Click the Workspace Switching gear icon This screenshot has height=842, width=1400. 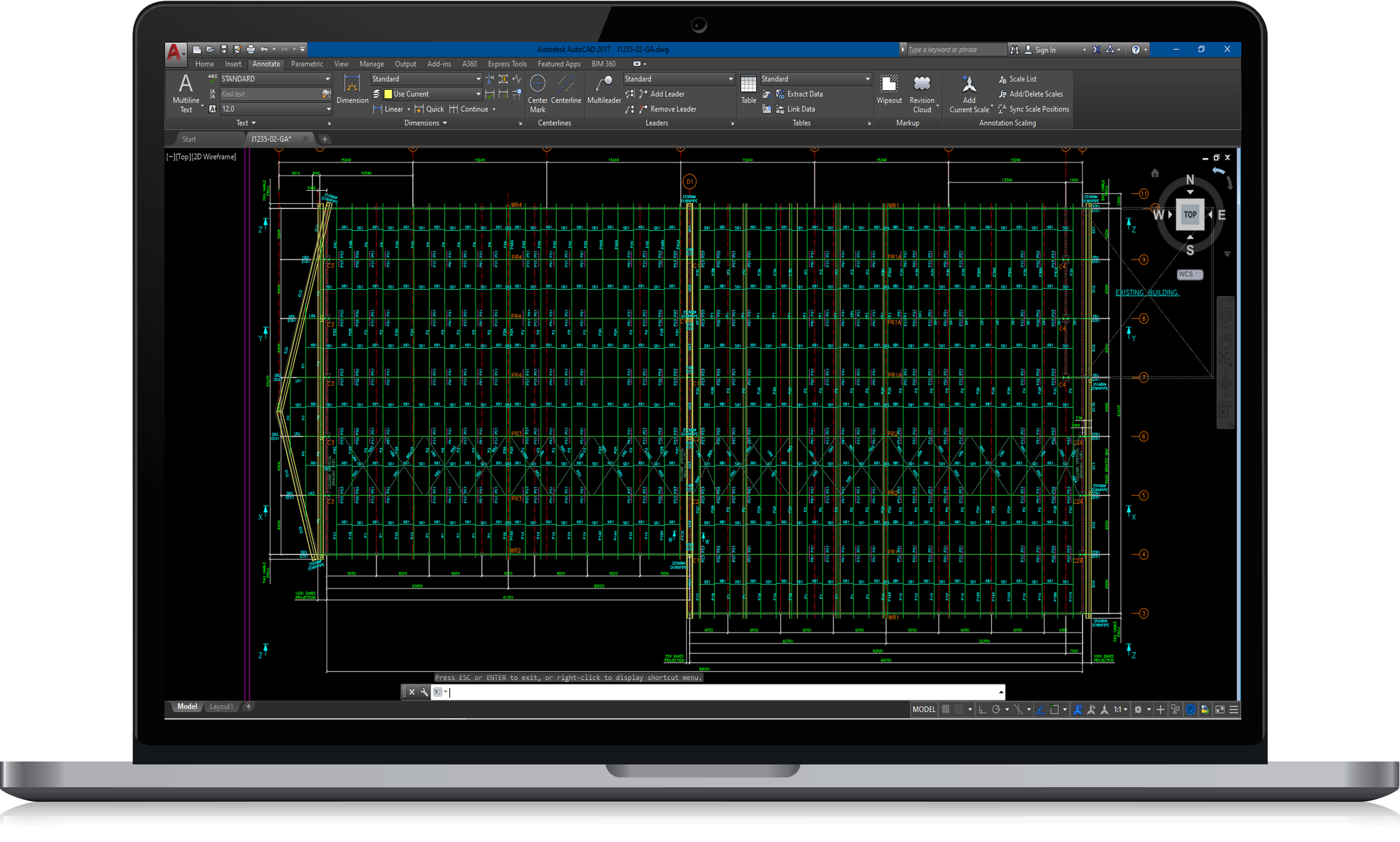coord(1137,710)
